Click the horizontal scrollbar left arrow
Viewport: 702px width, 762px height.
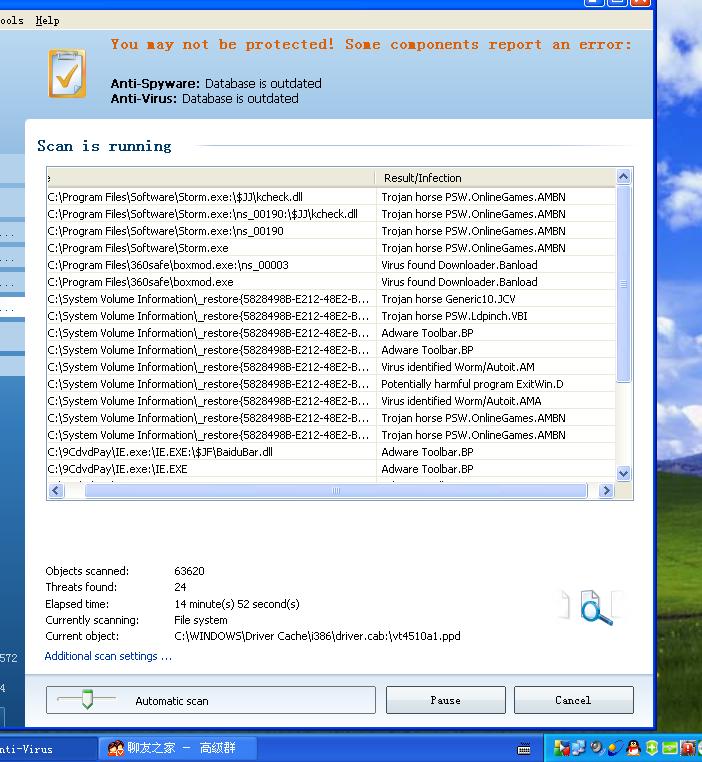click(56, 490)
